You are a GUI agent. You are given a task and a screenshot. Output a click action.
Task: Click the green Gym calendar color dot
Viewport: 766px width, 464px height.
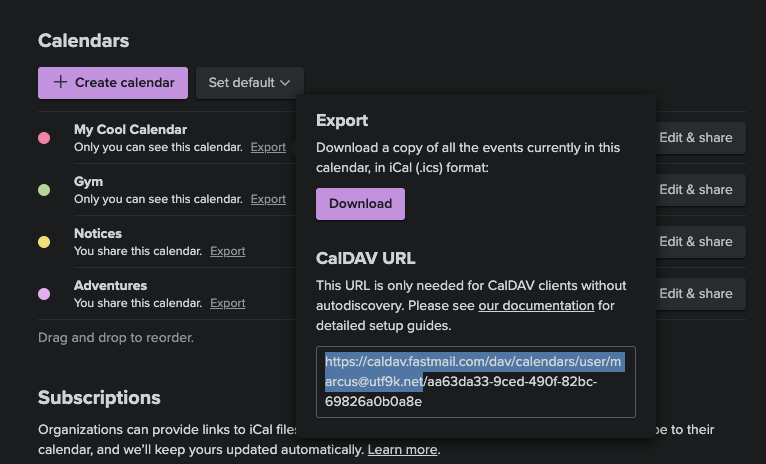tap(44, 190)
